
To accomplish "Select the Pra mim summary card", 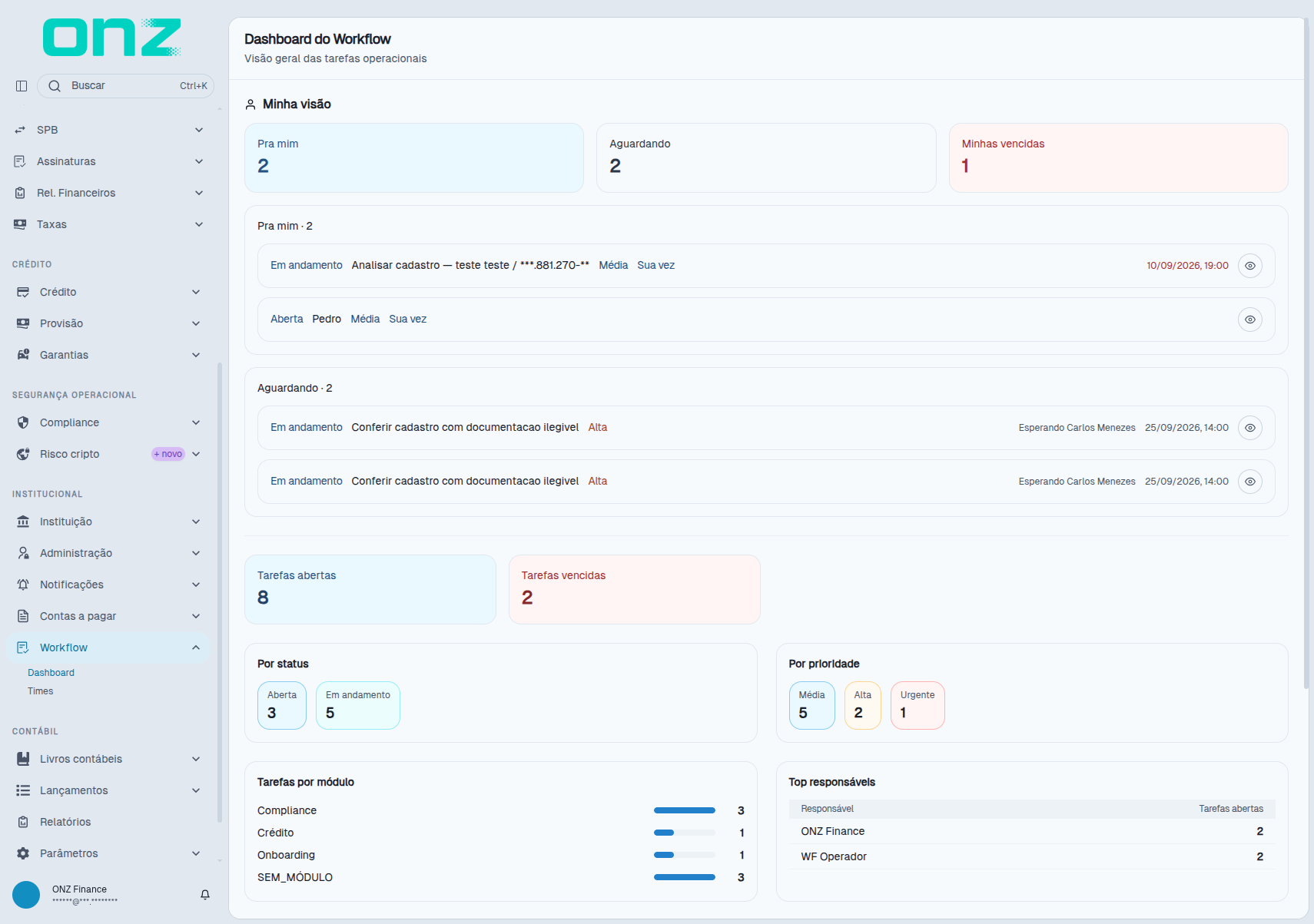I will (414, 157).
